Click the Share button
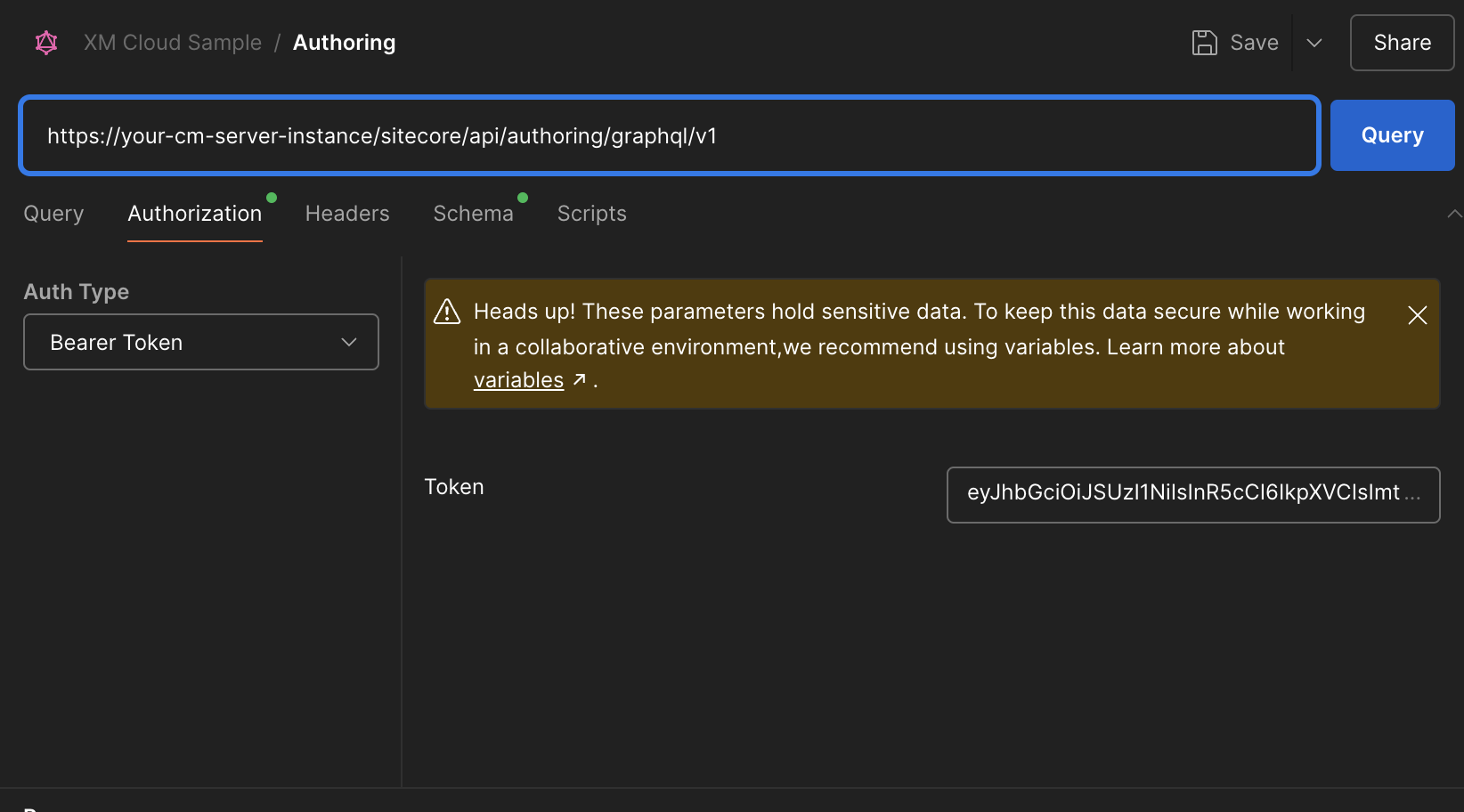1464x812 pixels. tap(1402, 43)
